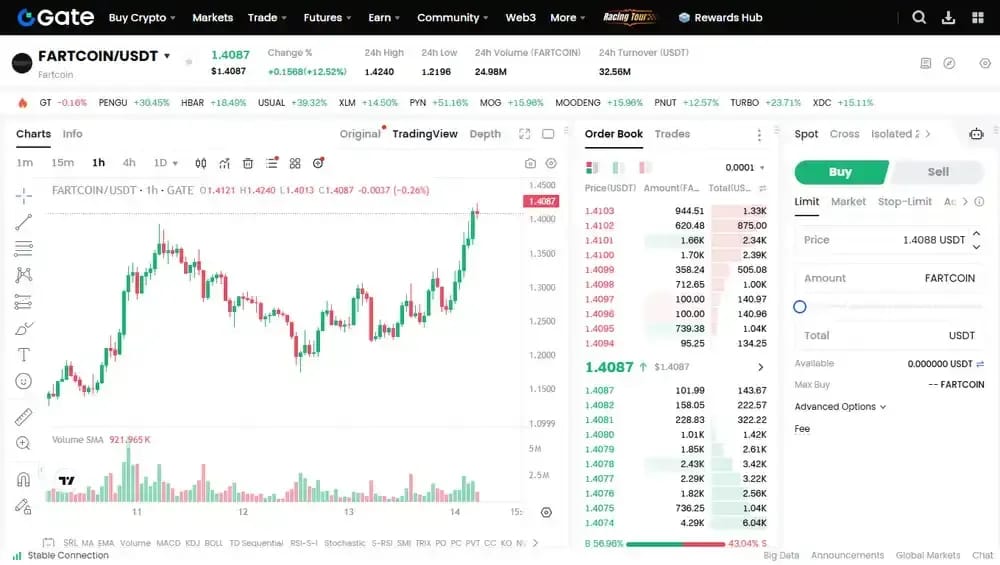Expand Advanced Options

[x=840, y=407]
